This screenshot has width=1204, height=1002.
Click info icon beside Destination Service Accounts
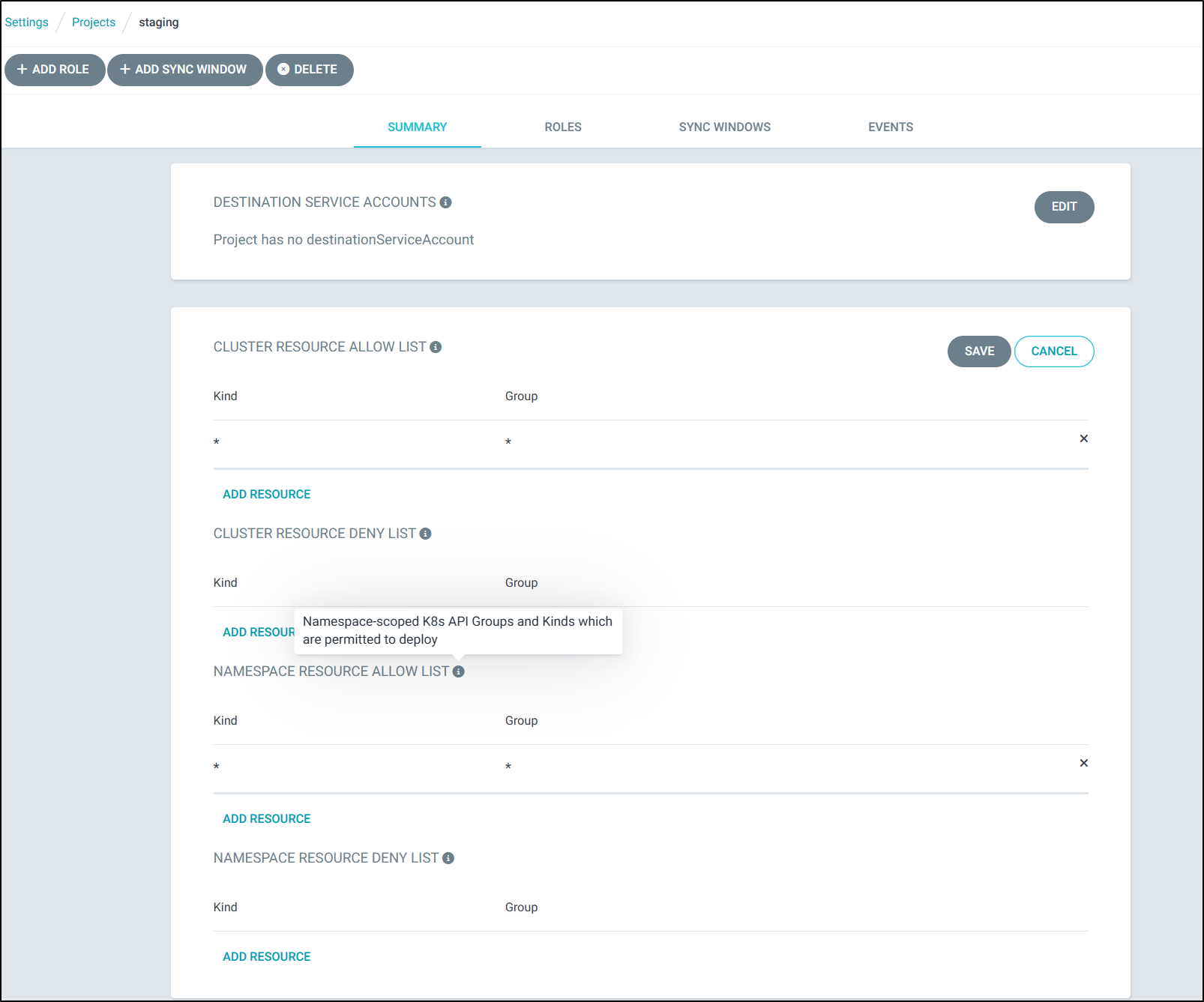[x=445, y=202]
